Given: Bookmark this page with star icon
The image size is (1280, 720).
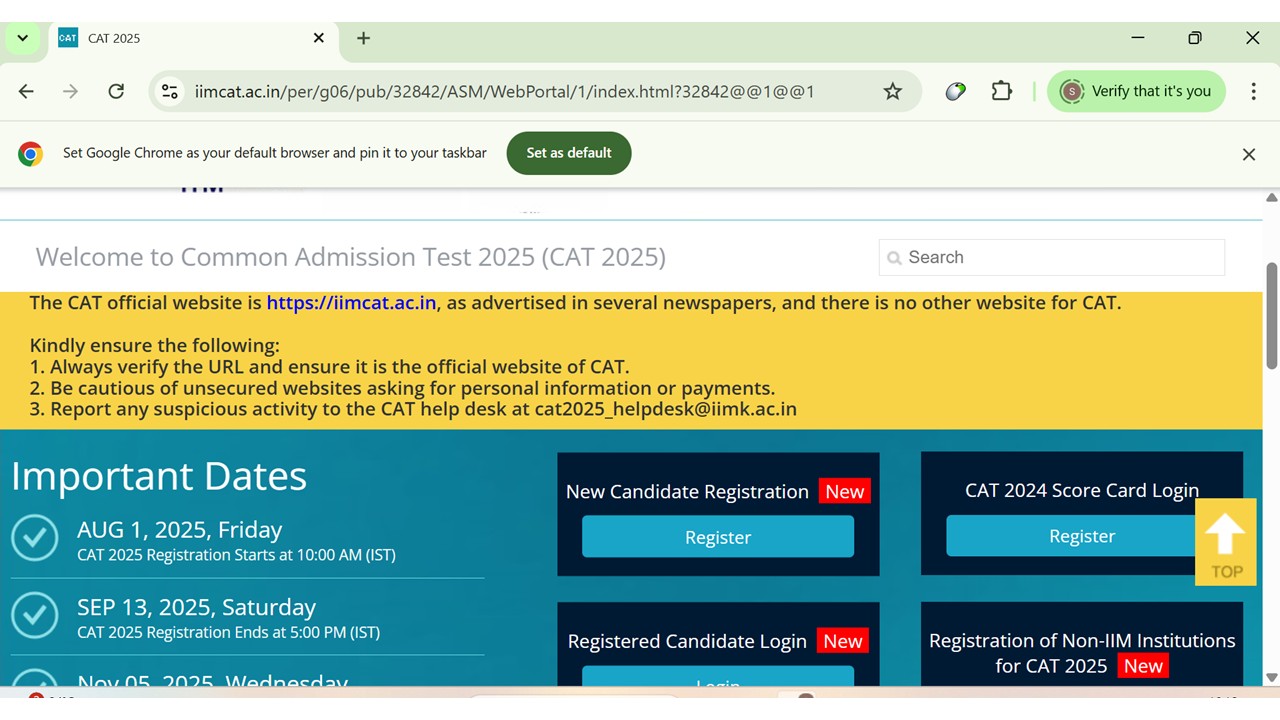Looking at the screenshot, I should (x=892, y=91).
